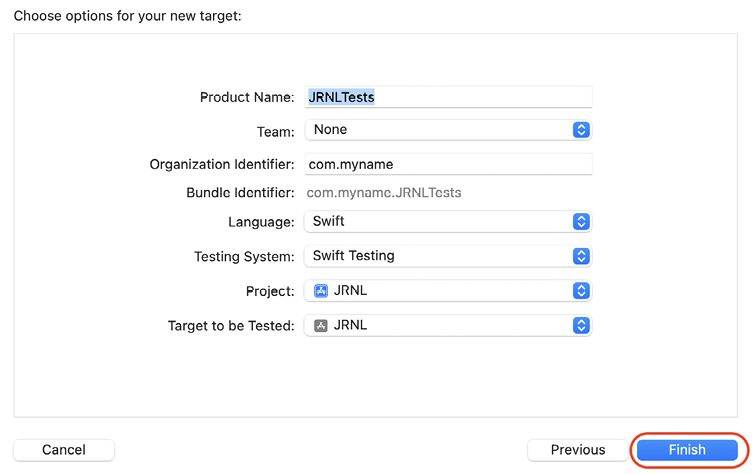Open the Team dropdown arrows

[x=581, y=130]
